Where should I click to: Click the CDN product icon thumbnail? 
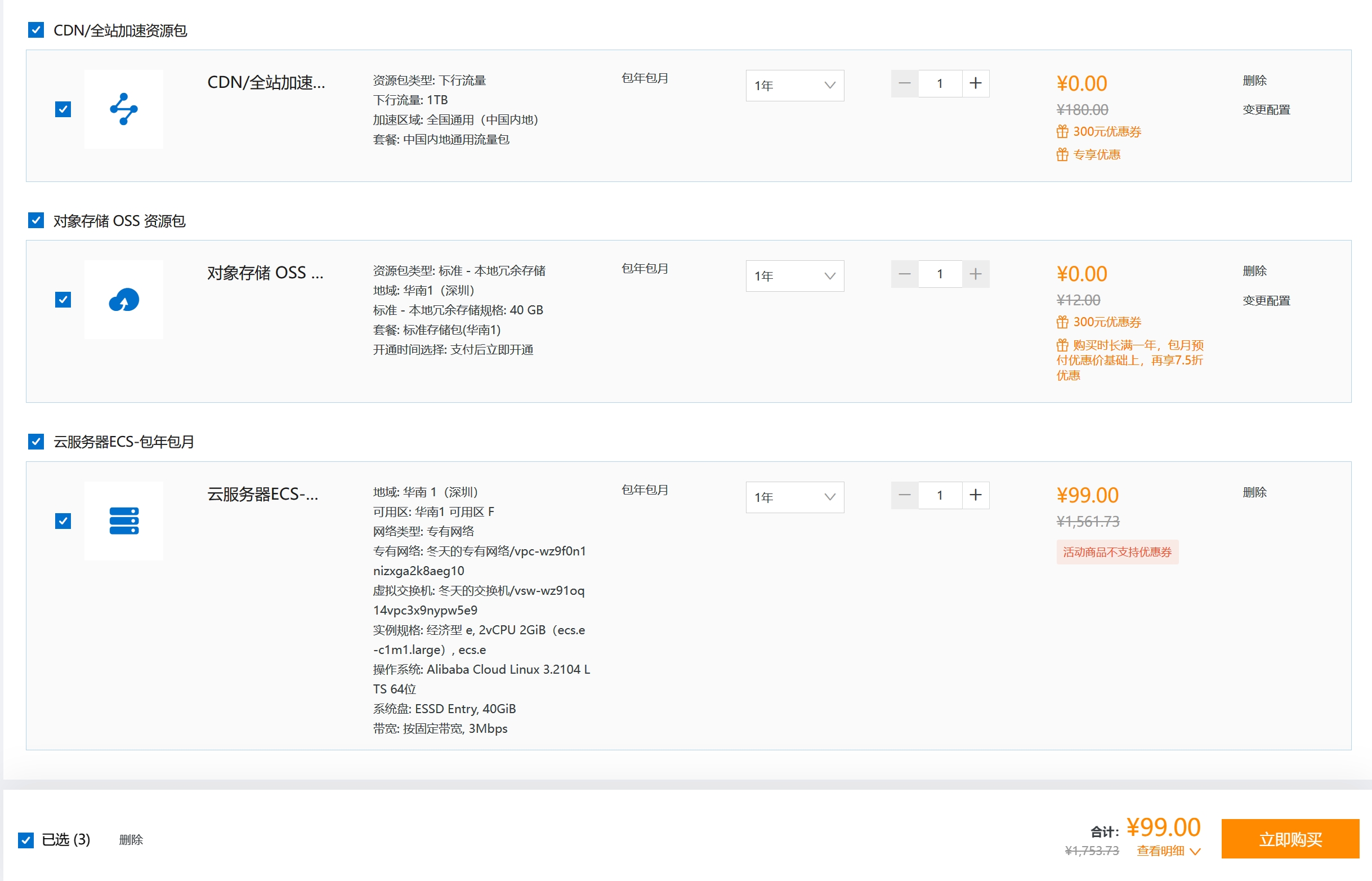[123, 109]
